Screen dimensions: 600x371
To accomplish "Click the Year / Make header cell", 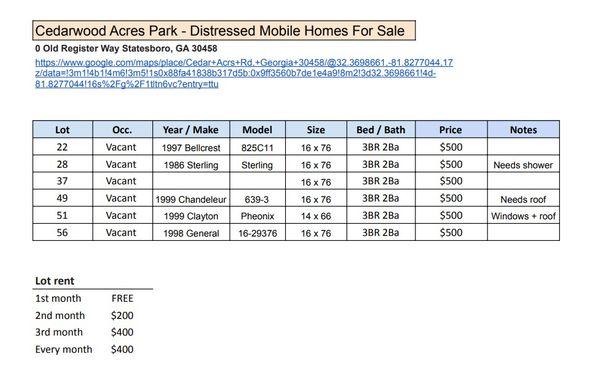I will coord(191,130).
